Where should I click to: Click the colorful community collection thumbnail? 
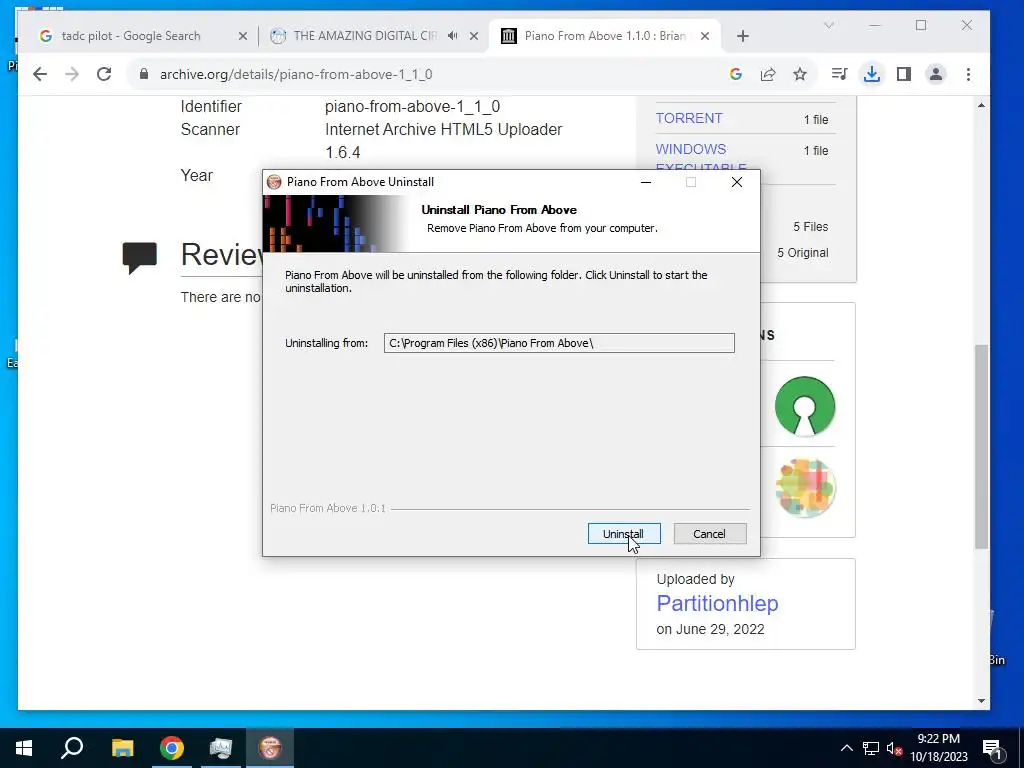point(805,488)
